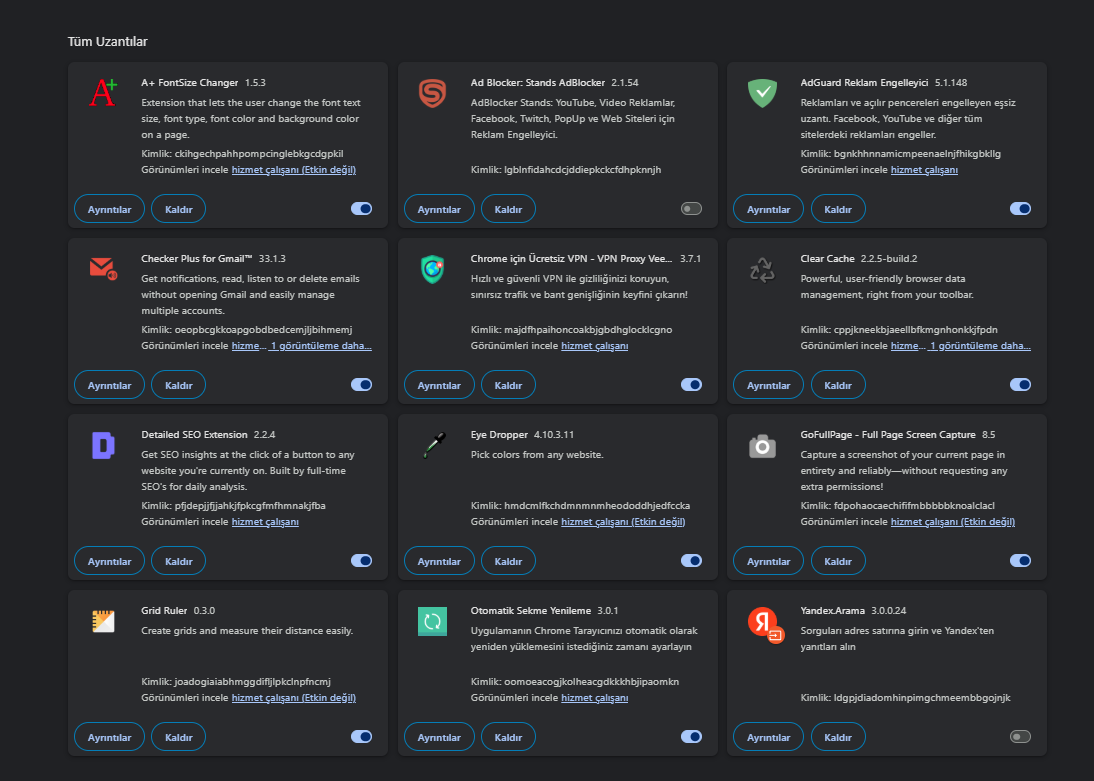Viewport: 1094px width, 781px height.
Task: Open Ayrıntılar for A+ FontSize Changer
Action: point(110,209)
